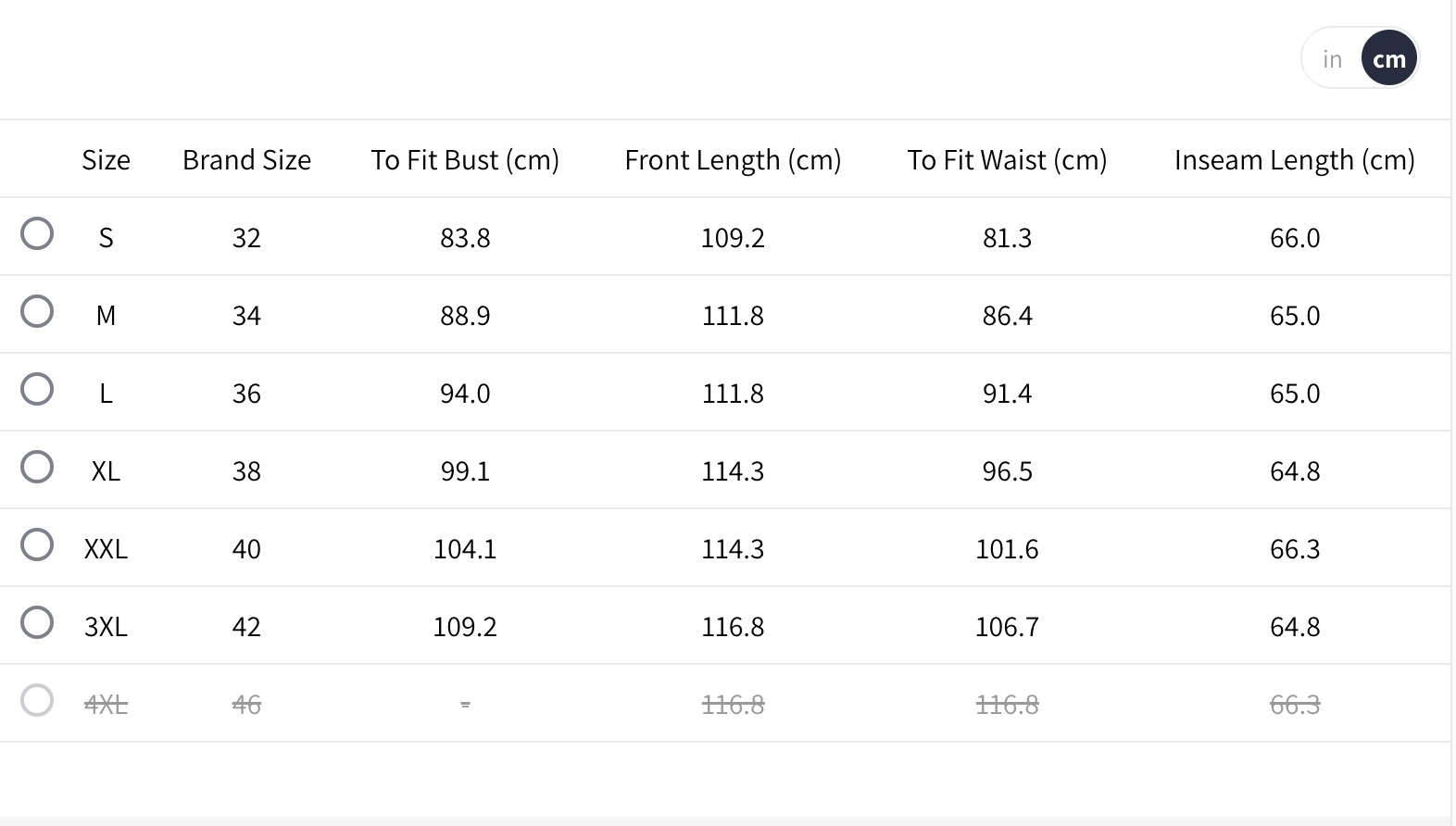Select the XL size radio button
Image resolution: width=1456 pixels, height=826 pixels.
[x=37, y=467]
